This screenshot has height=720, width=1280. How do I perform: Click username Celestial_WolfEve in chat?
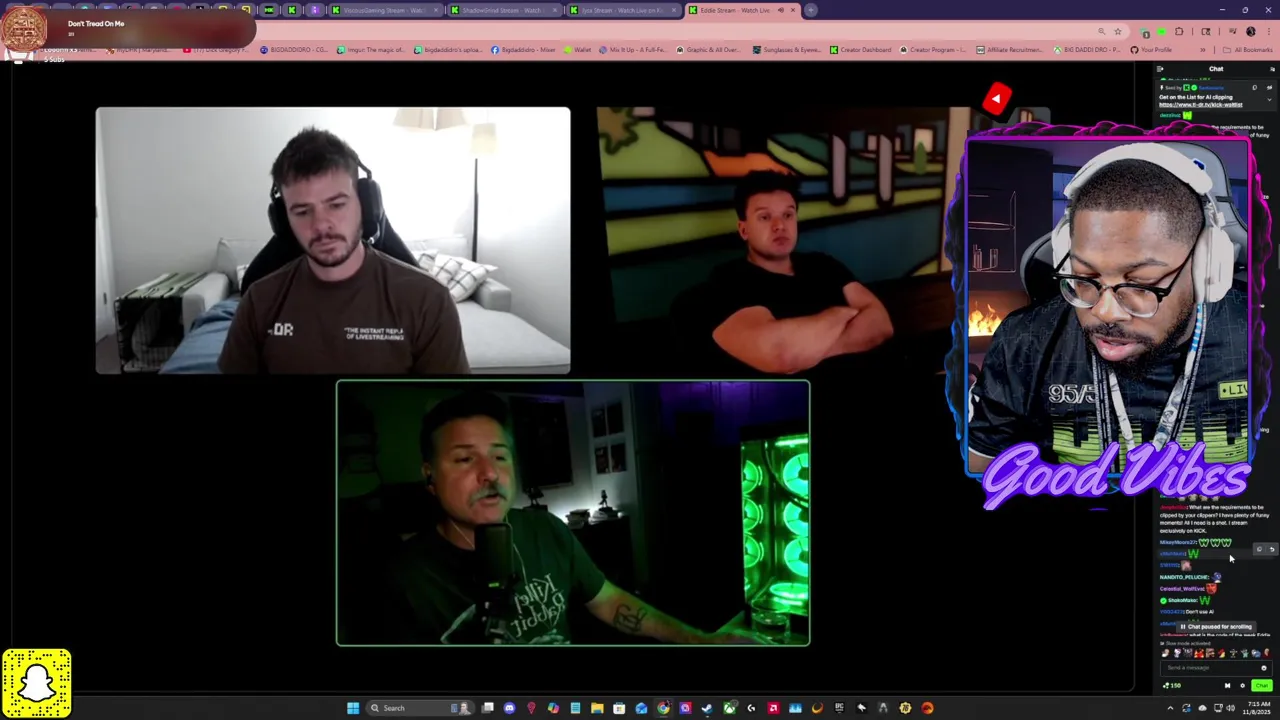point(1182,589)
